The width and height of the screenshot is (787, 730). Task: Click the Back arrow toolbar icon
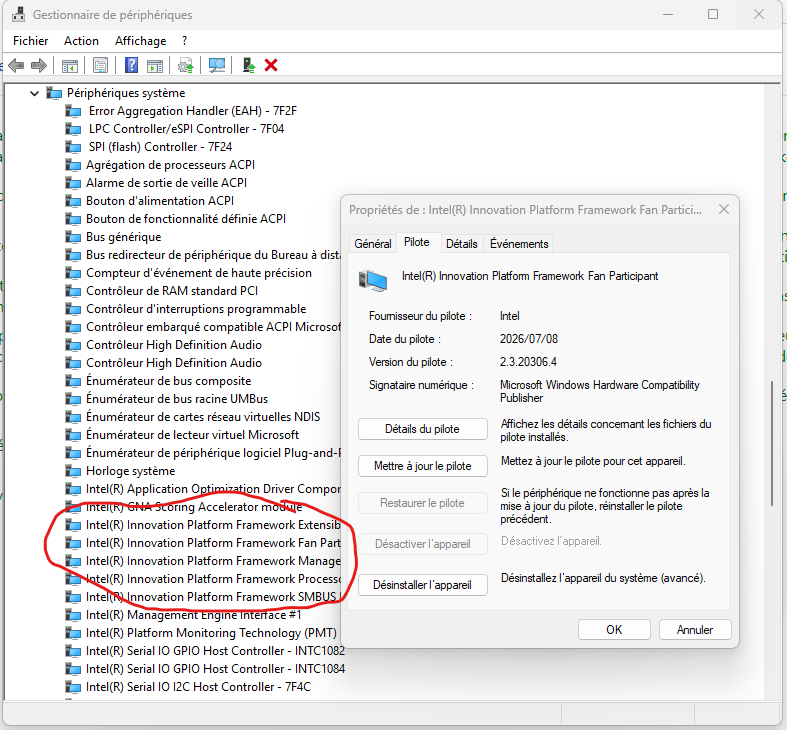pos(17,65)
